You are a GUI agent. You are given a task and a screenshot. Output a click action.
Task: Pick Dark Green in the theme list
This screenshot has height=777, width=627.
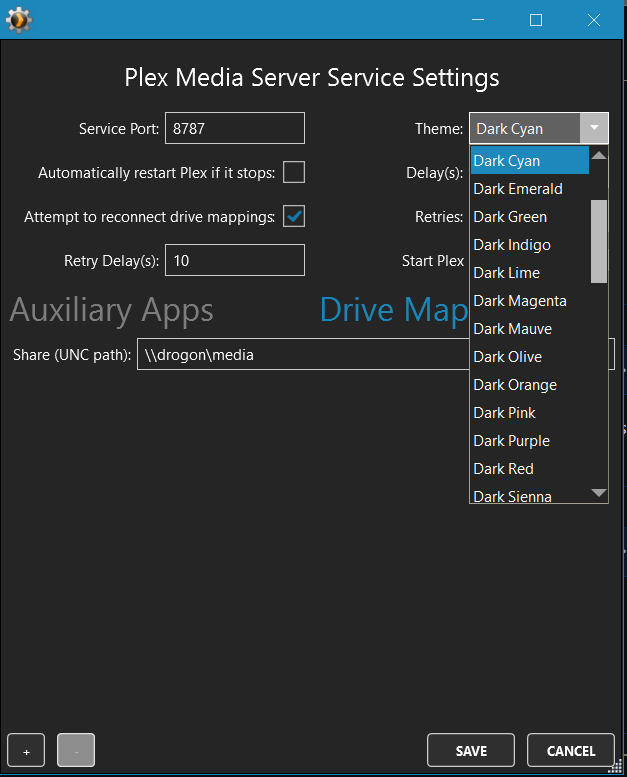click(x=530, y=217)
